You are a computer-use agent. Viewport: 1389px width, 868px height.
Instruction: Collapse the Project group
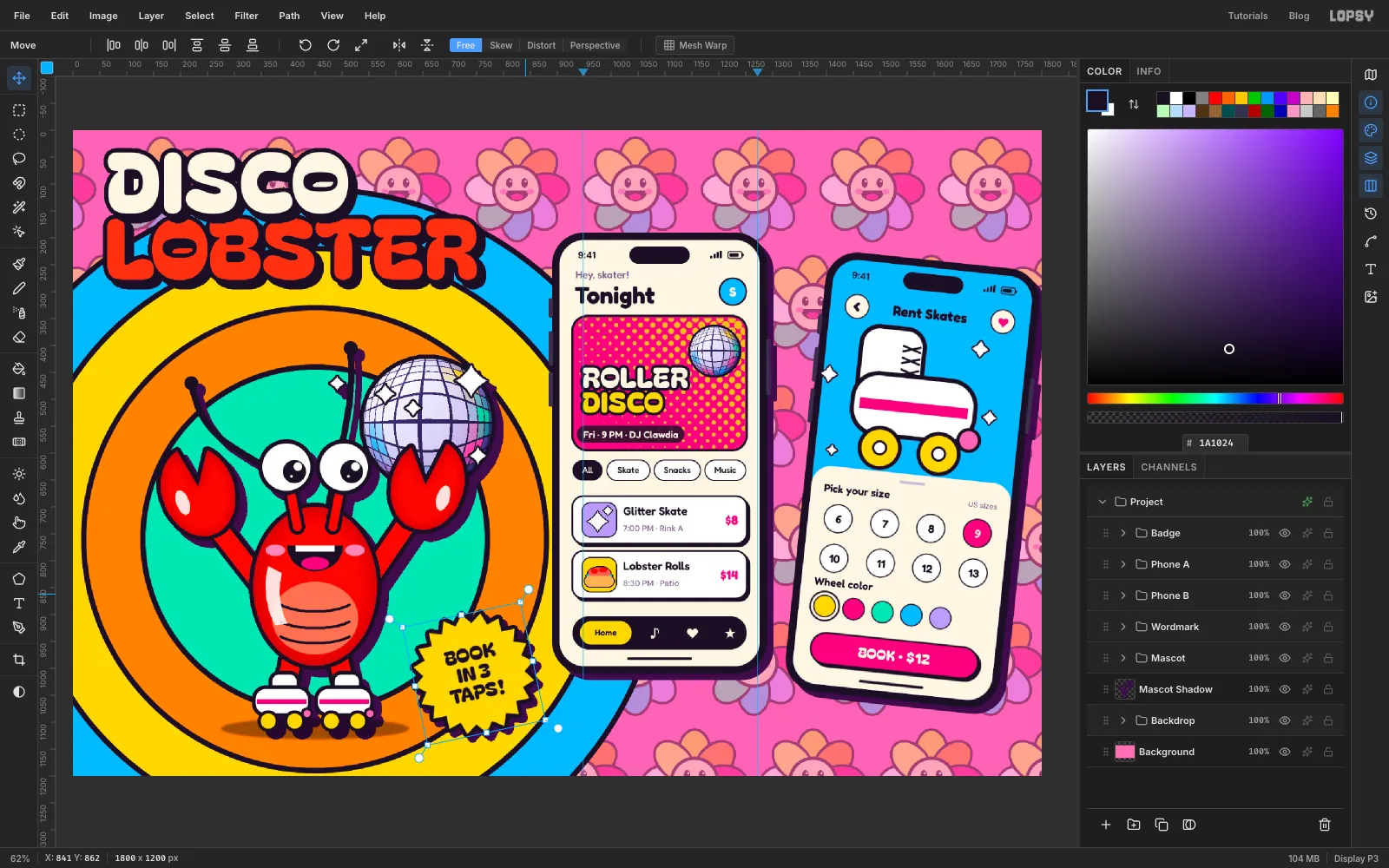1103,502
